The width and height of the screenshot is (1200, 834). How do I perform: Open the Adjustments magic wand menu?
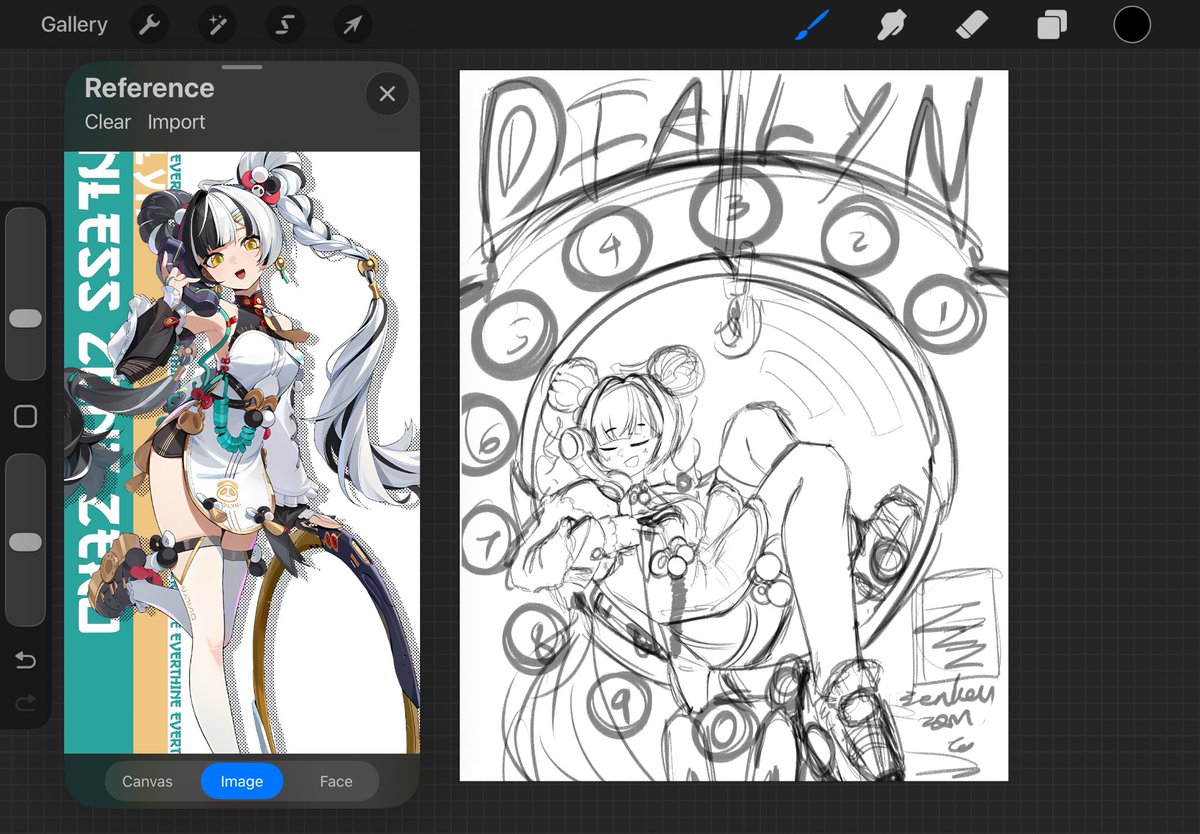coord(217,25)
